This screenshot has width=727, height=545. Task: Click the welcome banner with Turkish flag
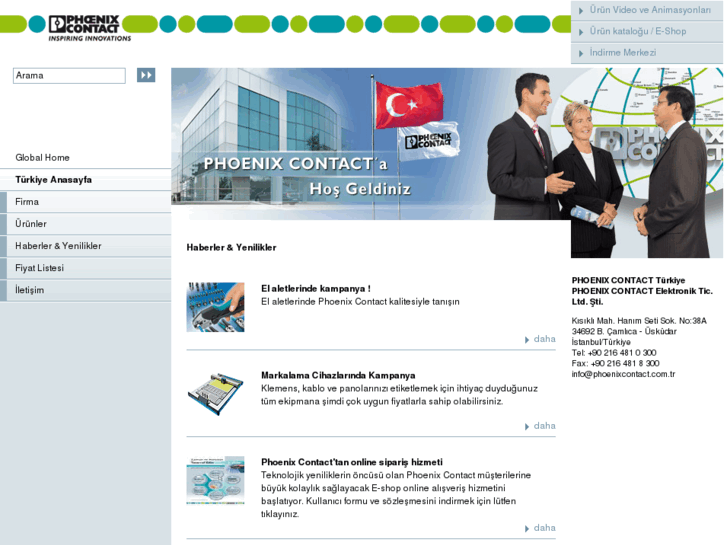coord(371,144)
